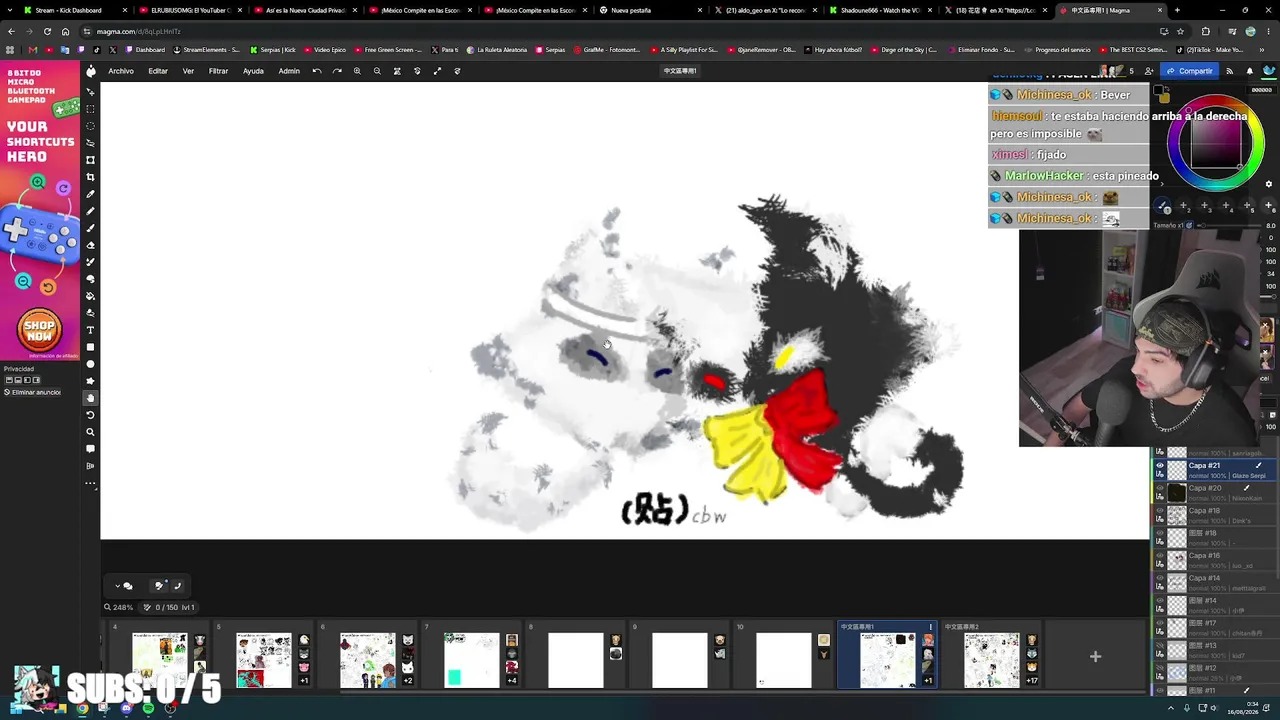Toggle visibility of layer 图层 #17
The width and height of the screenshot is (1280, 720).
tap(1160, 623)
